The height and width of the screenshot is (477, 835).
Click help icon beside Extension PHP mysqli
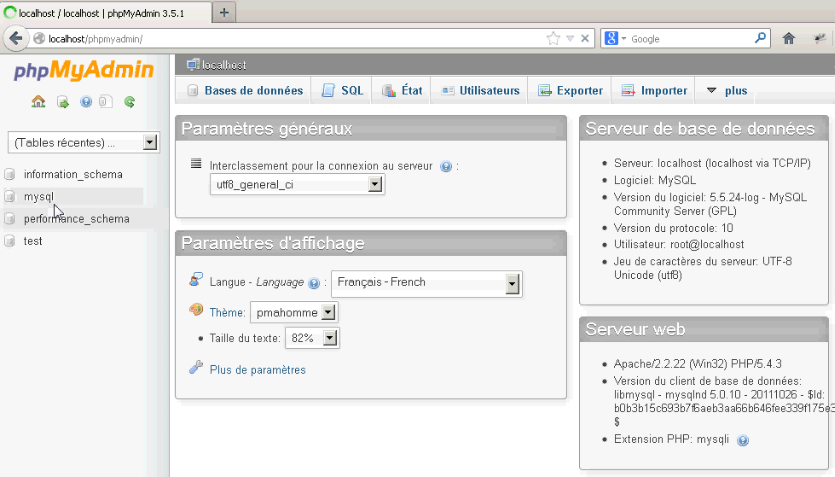click(x=743, y=440)
